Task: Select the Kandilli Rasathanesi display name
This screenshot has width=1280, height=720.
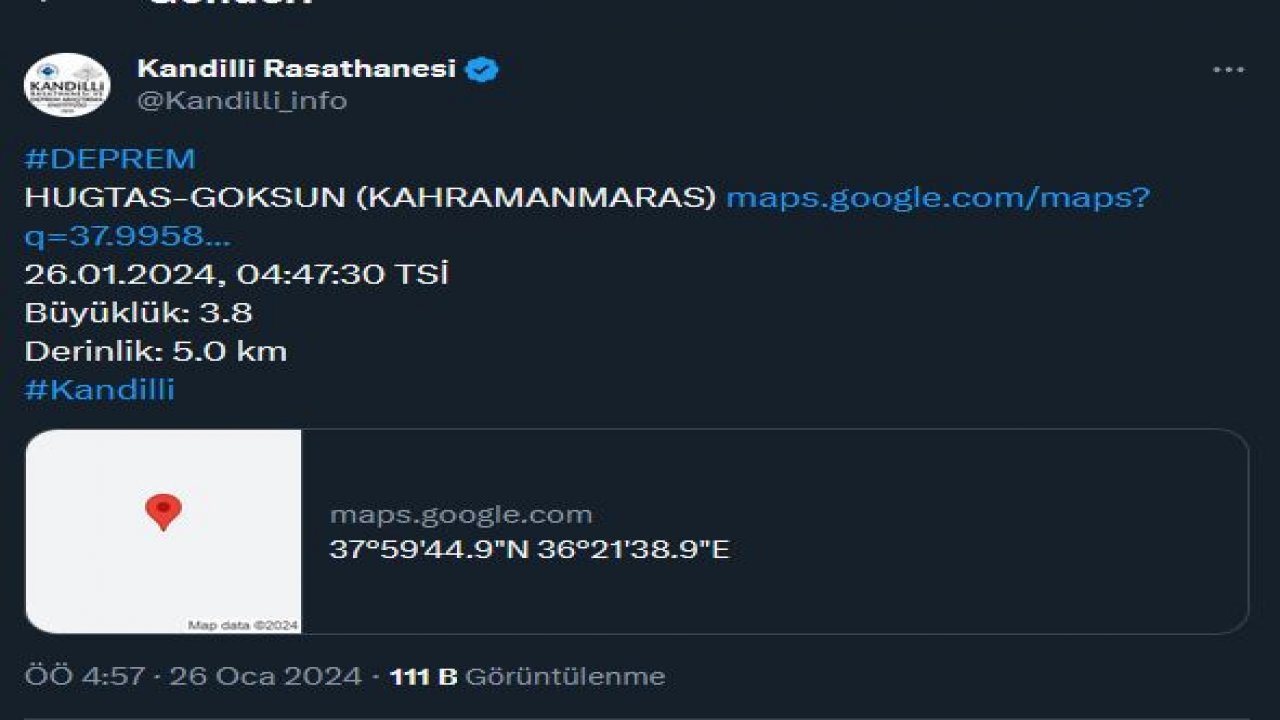Action: pyautogui.click(x=300, y=69)
